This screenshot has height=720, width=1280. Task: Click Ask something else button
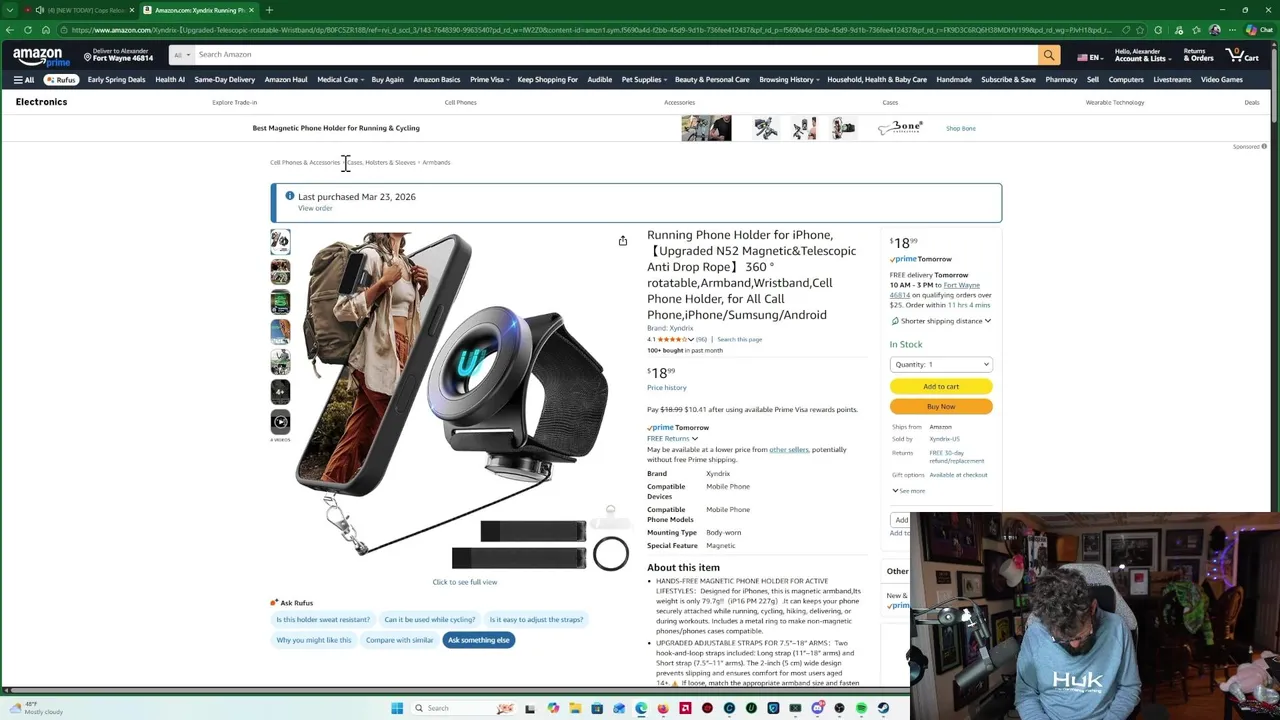click(x=478, y=640)
